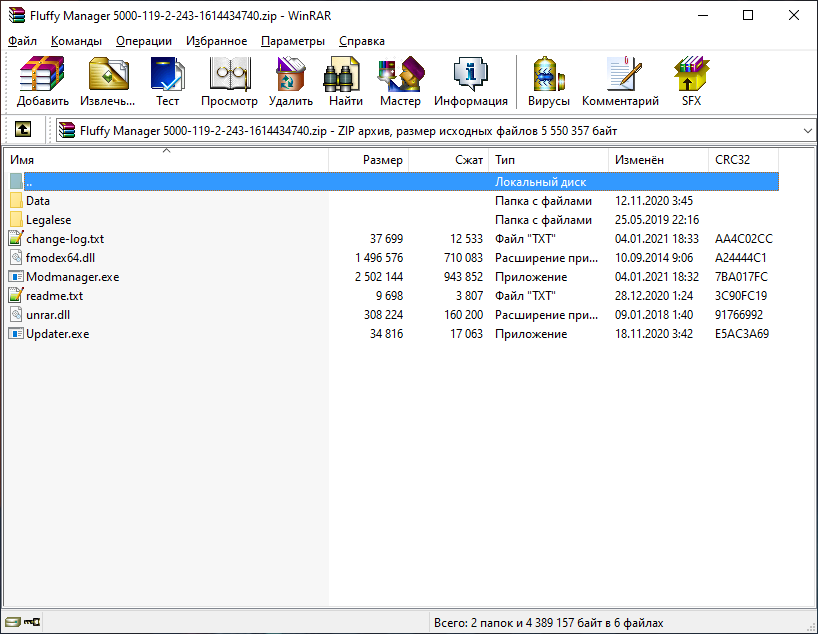818x634 pixels.
Task: Open the Параметры menu
Action: click(293, 41)
